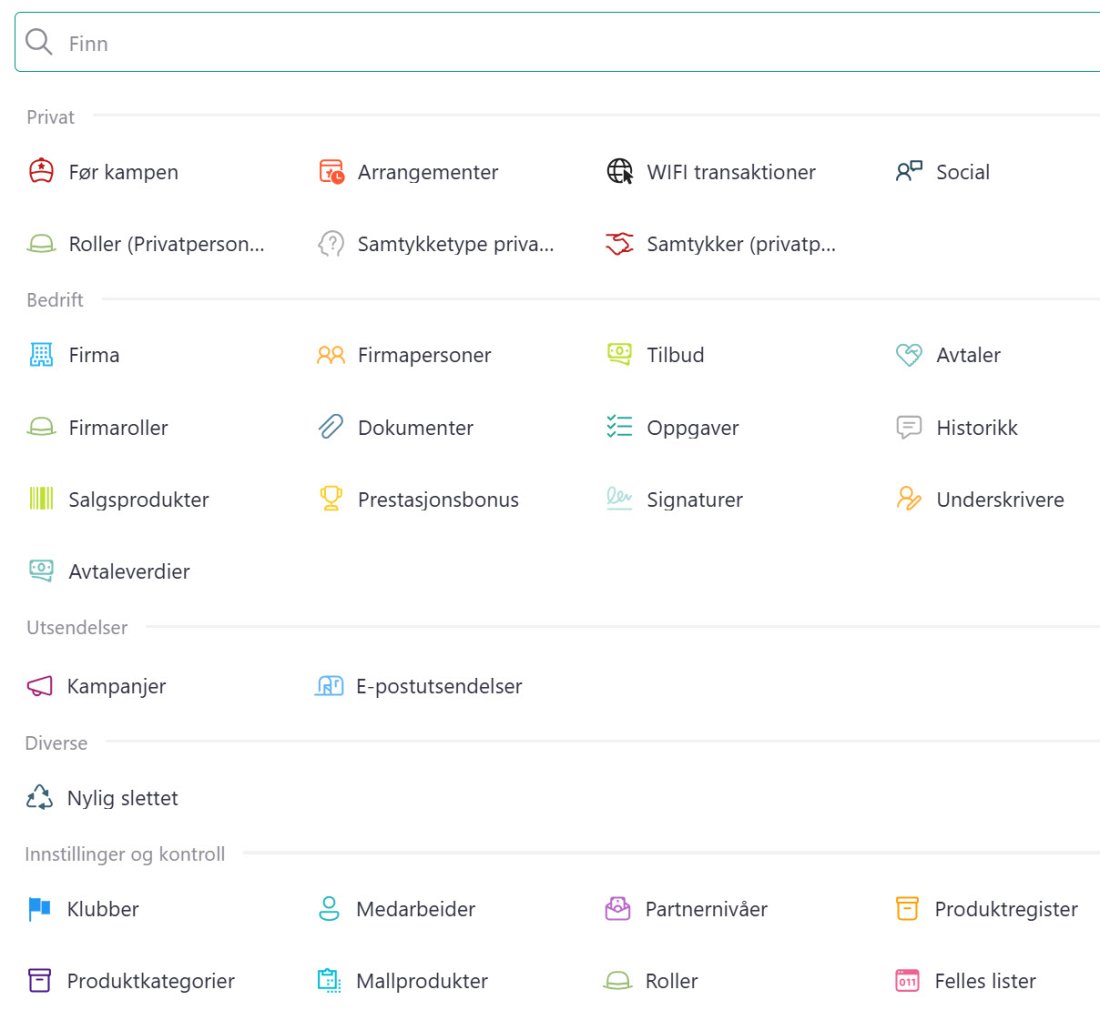1100x1010 pixels.
Task: Click the Kampanjer megaphone icon
Action: tap(39, 685)
